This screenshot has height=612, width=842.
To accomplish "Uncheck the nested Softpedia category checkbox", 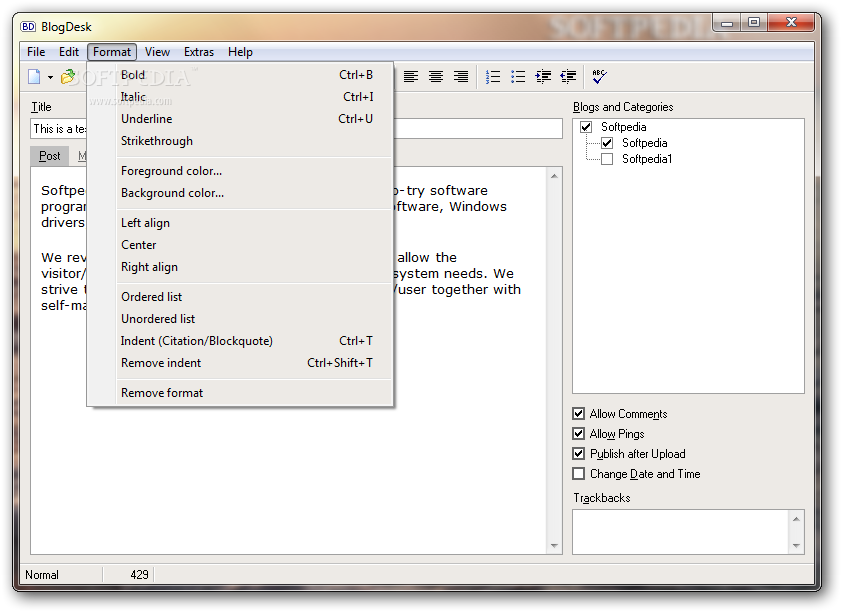I will coord(607,143).
